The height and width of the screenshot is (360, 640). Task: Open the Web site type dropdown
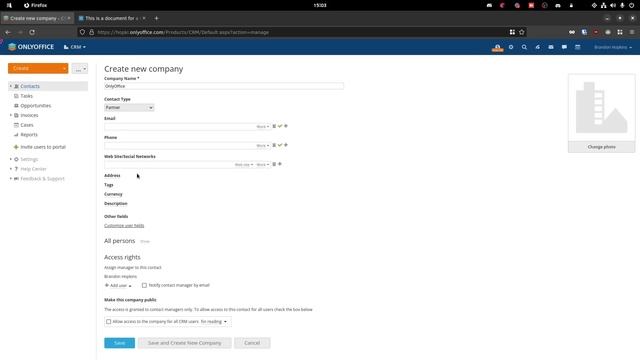click(x=244, y=165)
